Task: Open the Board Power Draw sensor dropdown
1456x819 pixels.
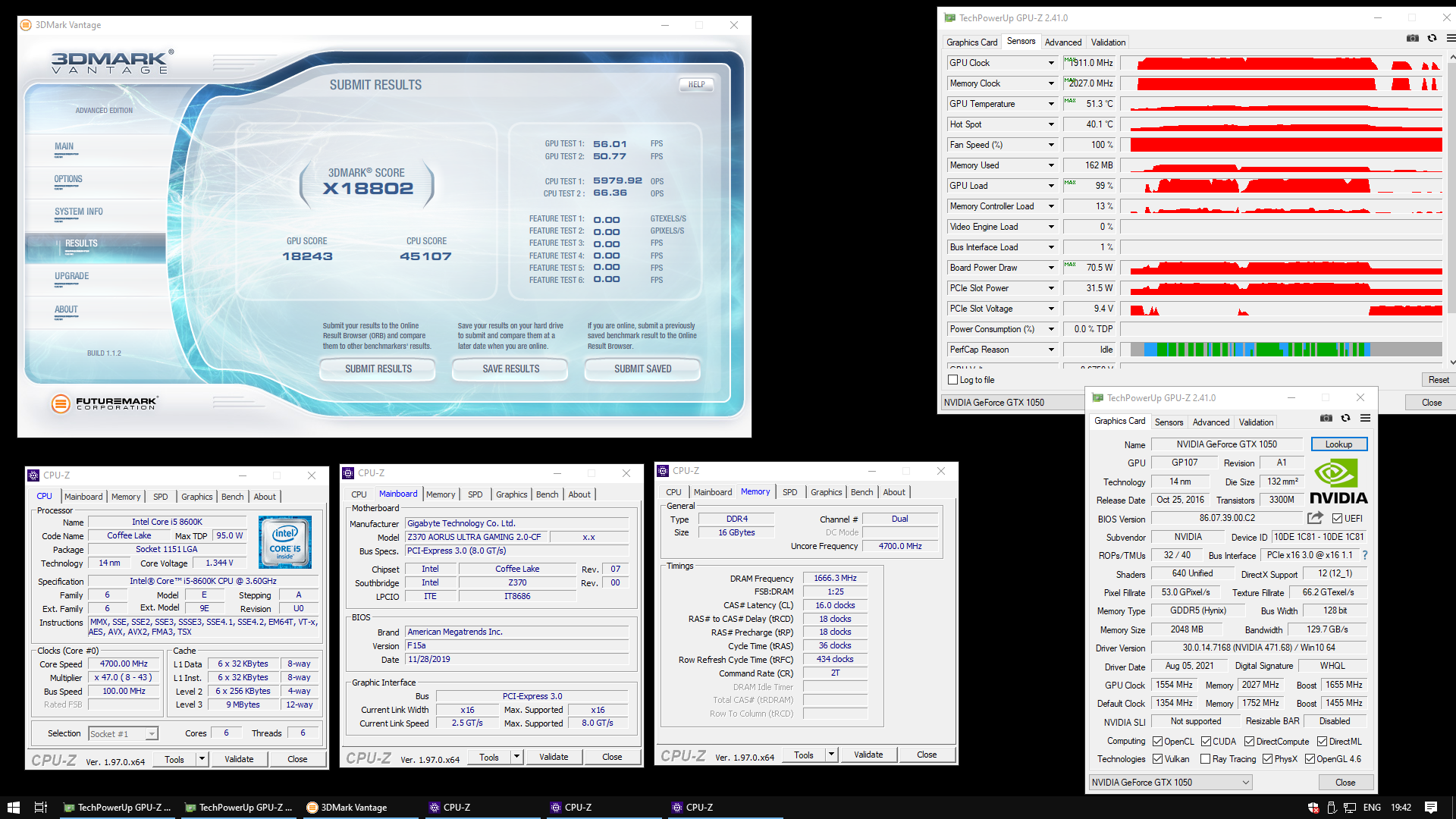Action: click(1051, 268)
